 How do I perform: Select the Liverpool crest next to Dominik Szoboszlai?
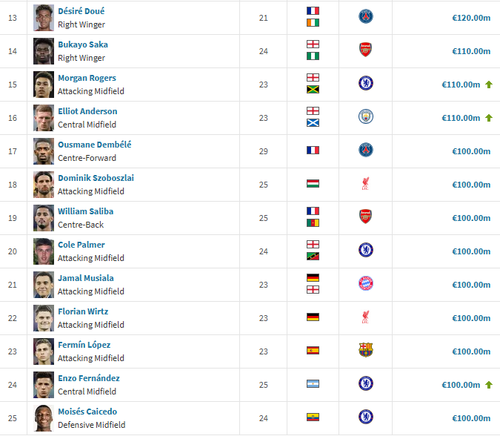(366, 183)
